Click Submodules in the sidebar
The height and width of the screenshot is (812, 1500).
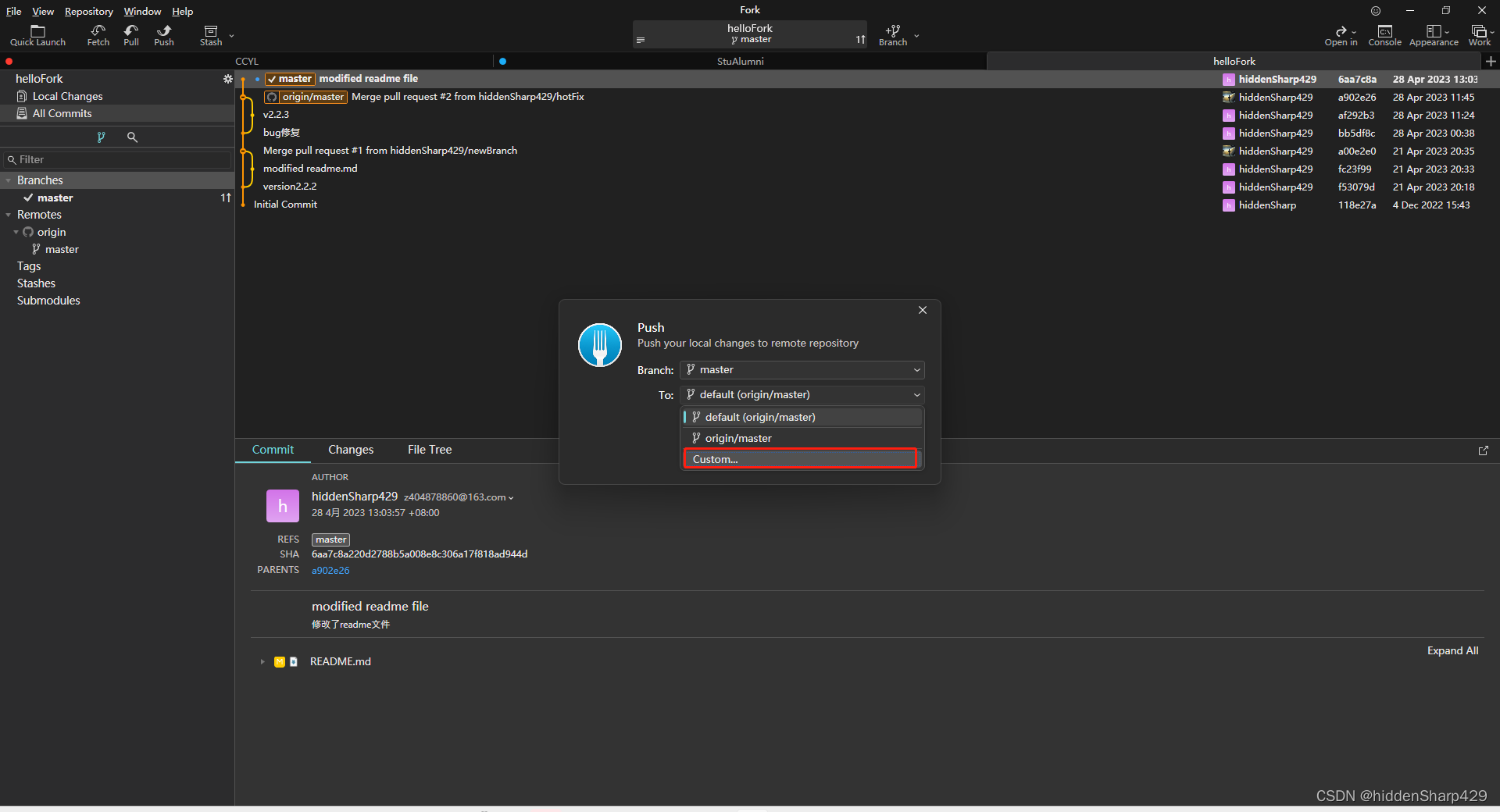[48, 301]
